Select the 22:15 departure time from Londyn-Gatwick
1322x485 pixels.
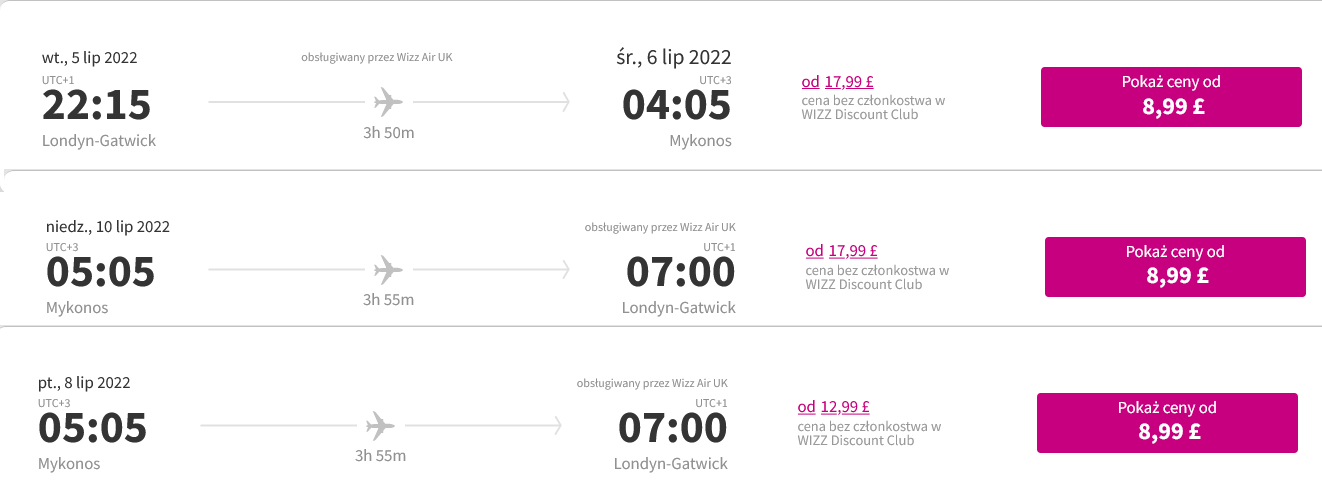96,106
